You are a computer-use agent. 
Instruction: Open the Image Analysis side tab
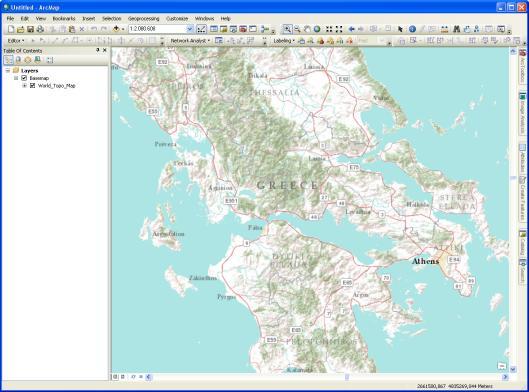pos(522,114)
